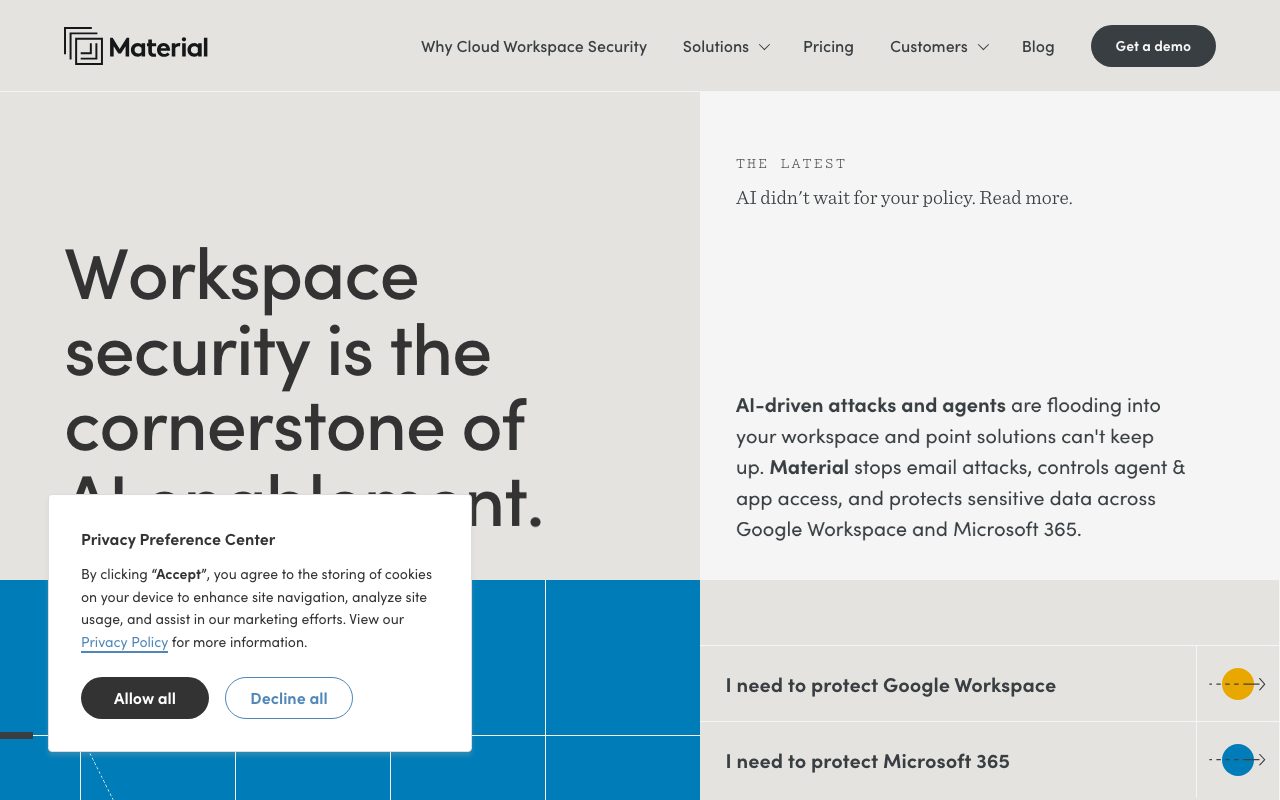Expand the Solutions dropdown chevron
This screenshot has width=1280, height=800.
click(764, 47)
